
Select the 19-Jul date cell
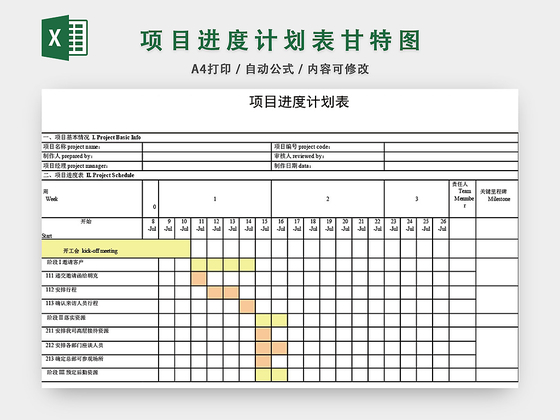click(329, 228)
